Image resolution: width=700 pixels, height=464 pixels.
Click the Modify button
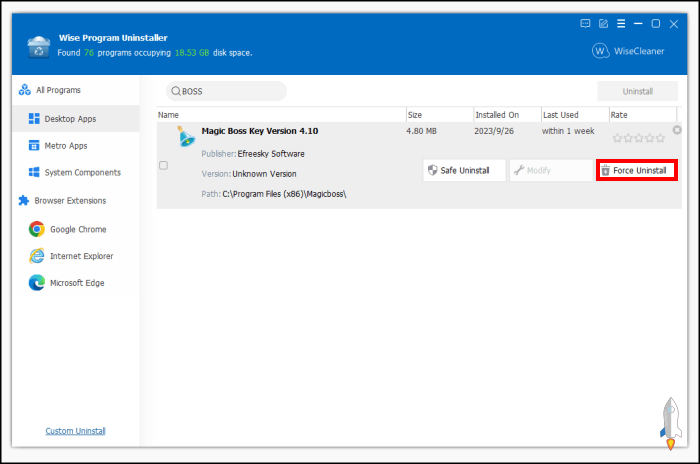coord(551,170)
